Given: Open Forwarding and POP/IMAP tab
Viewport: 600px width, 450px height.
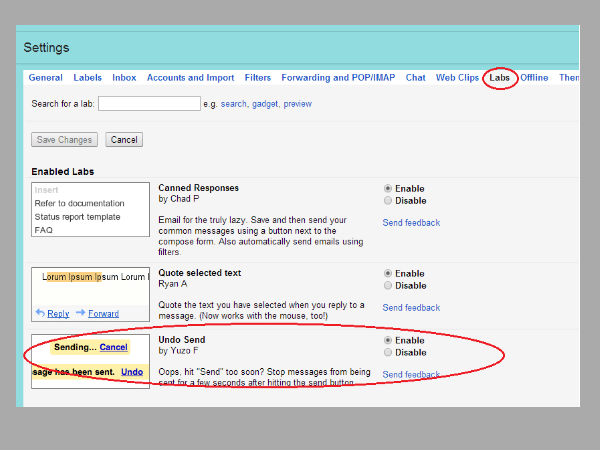Looking at the screenshot, I should click(x=340, y=78).
